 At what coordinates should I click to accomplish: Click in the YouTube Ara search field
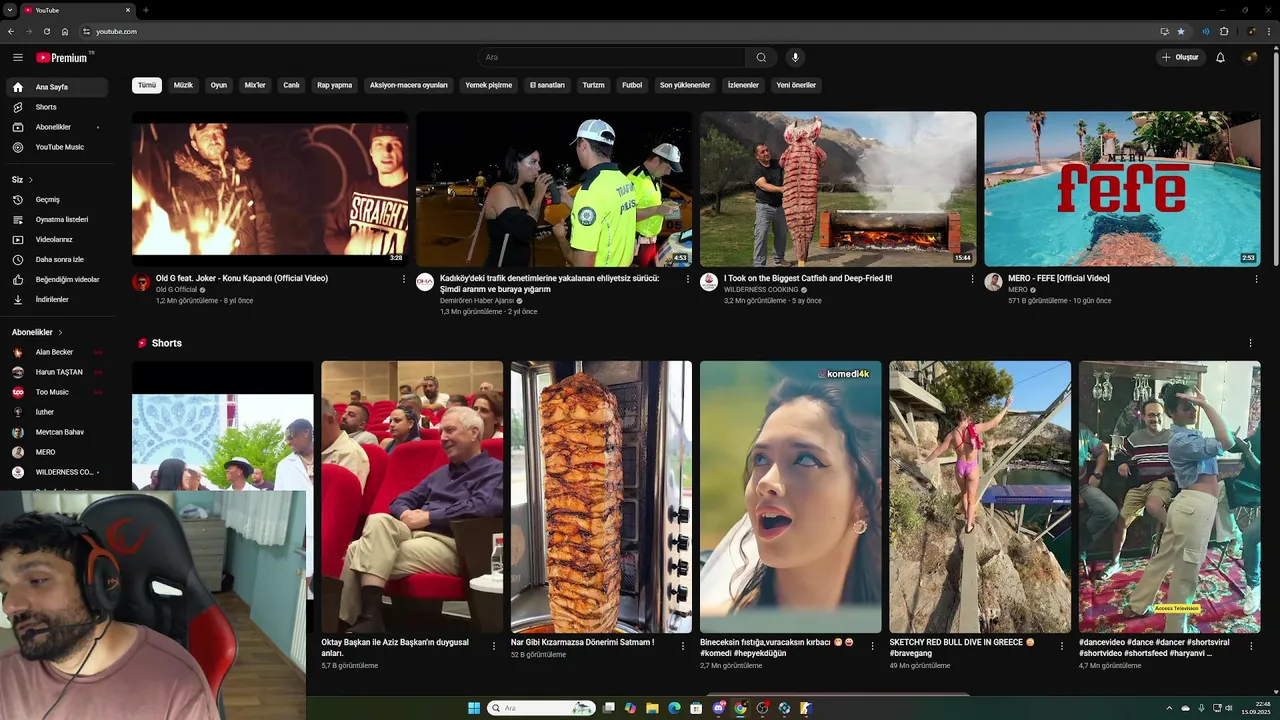pyautogui.click(x=612, y=57)
